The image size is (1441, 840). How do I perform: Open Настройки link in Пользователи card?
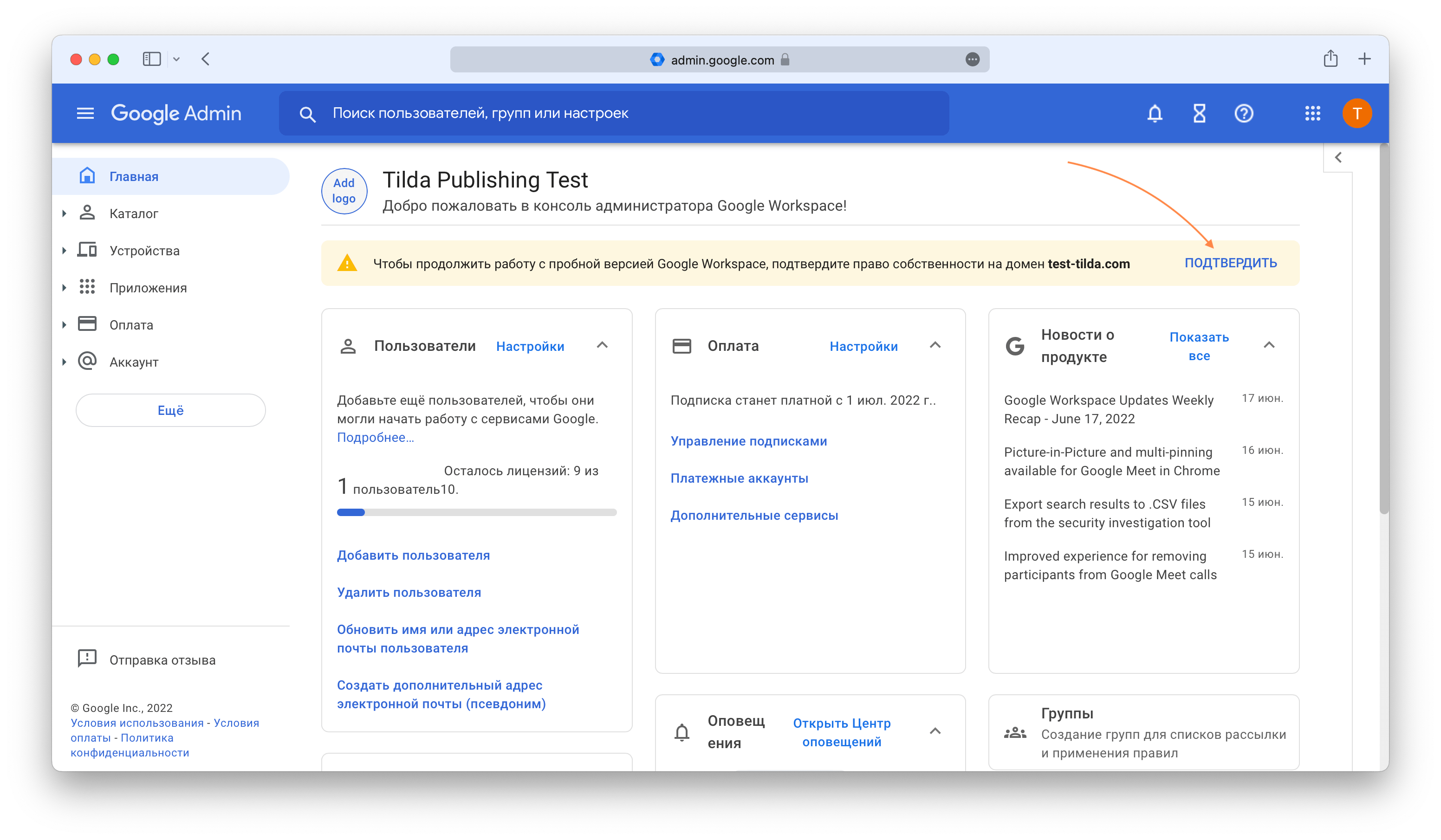(530, 346)
